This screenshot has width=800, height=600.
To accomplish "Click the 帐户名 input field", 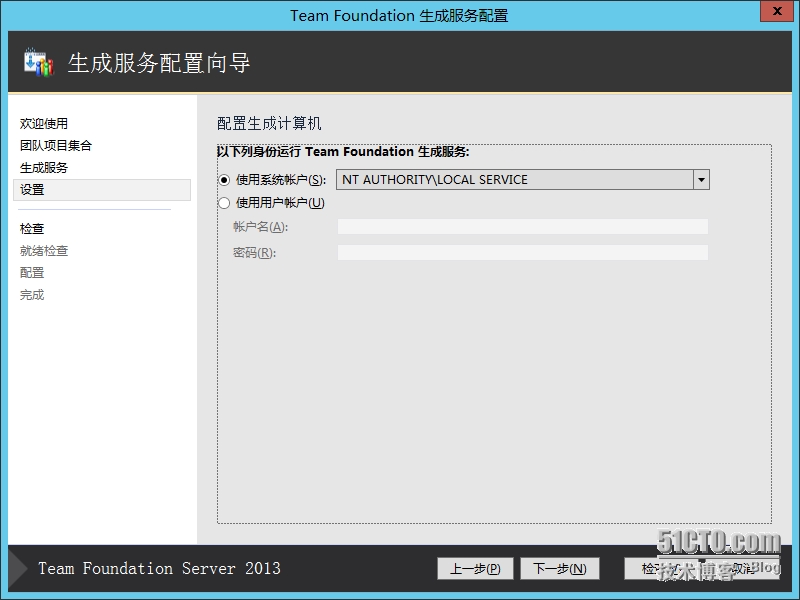I will tap(522, 227).
